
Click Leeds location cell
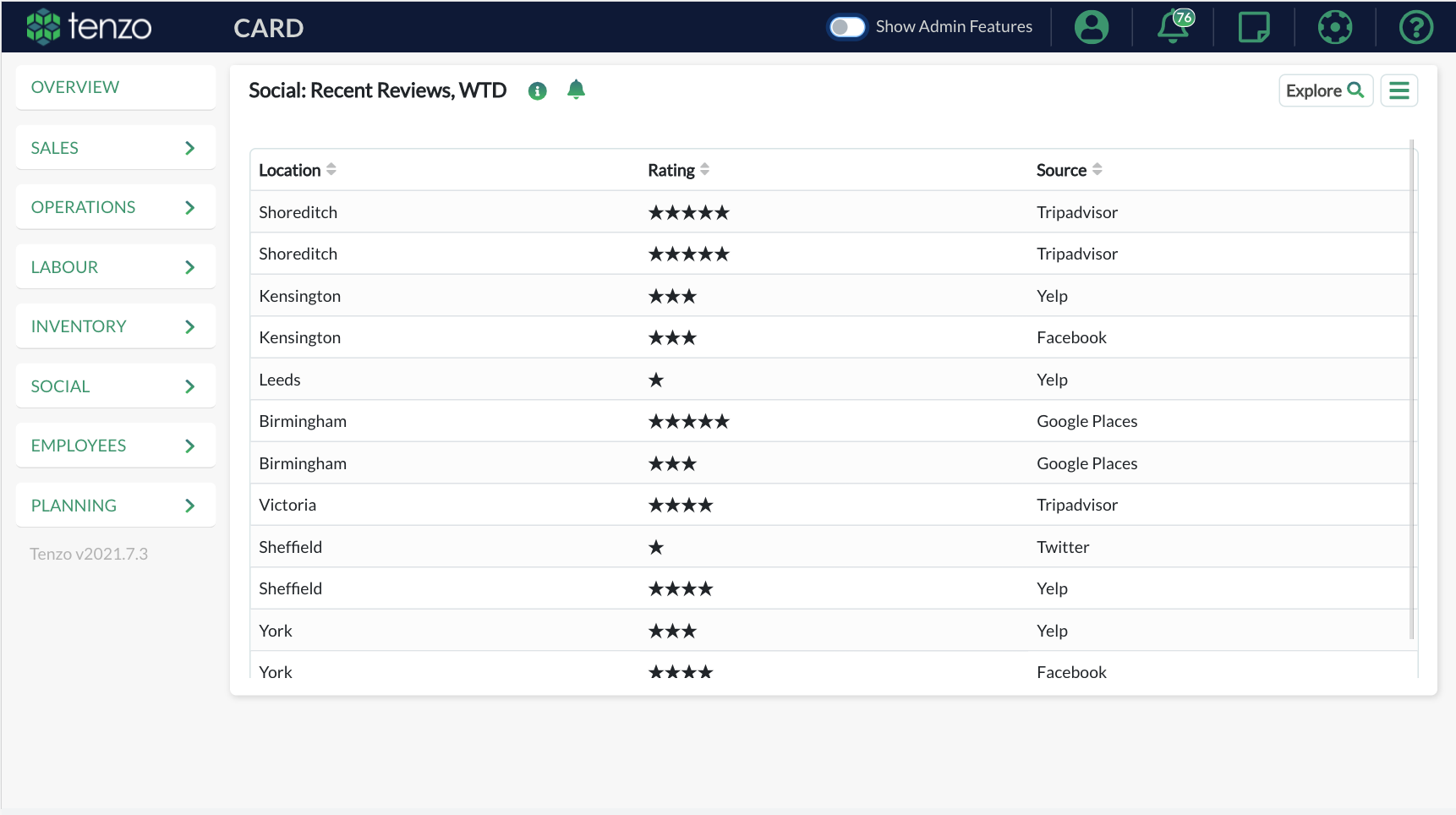(280, 380)
